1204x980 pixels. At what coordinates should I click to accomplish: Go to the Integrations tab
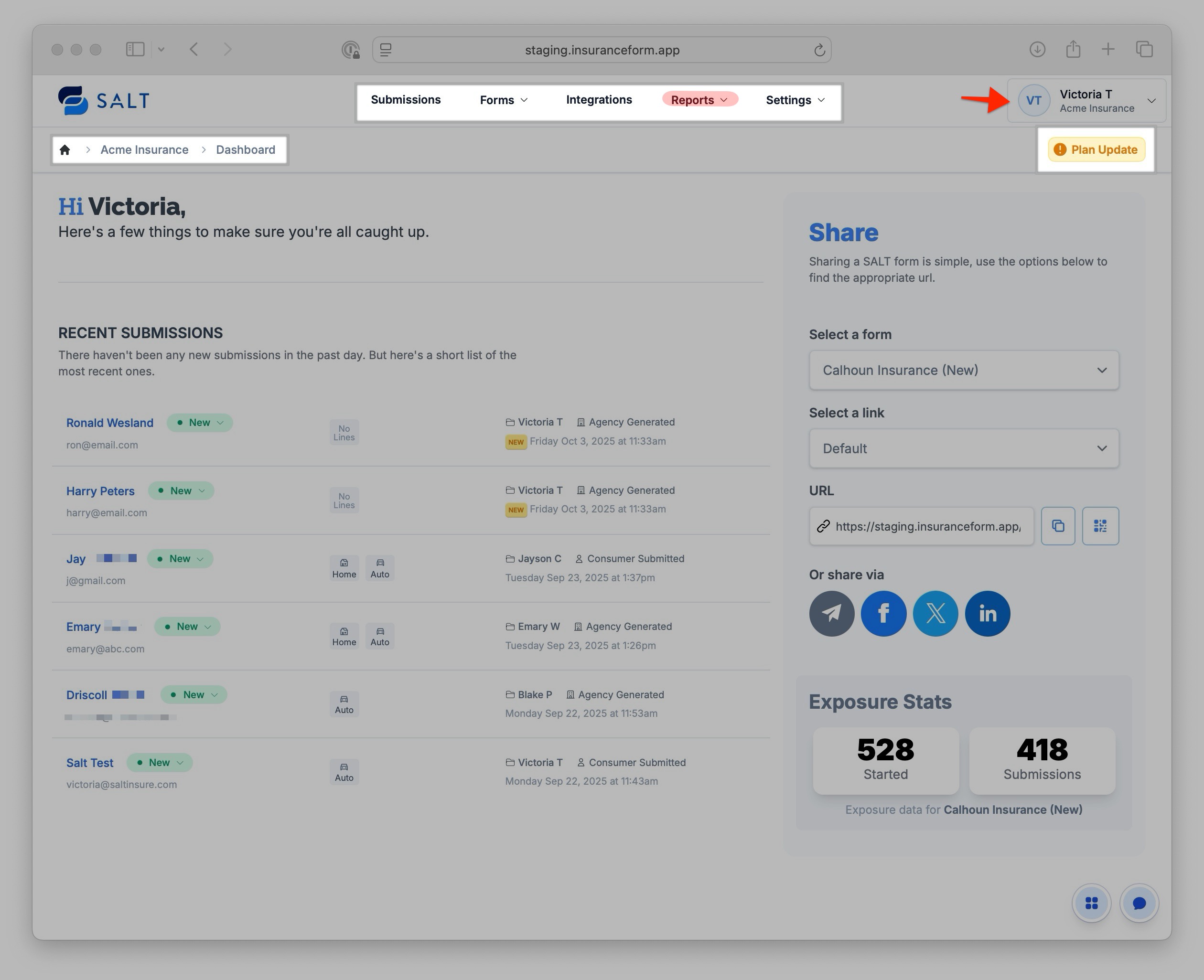tap(599, 100)
